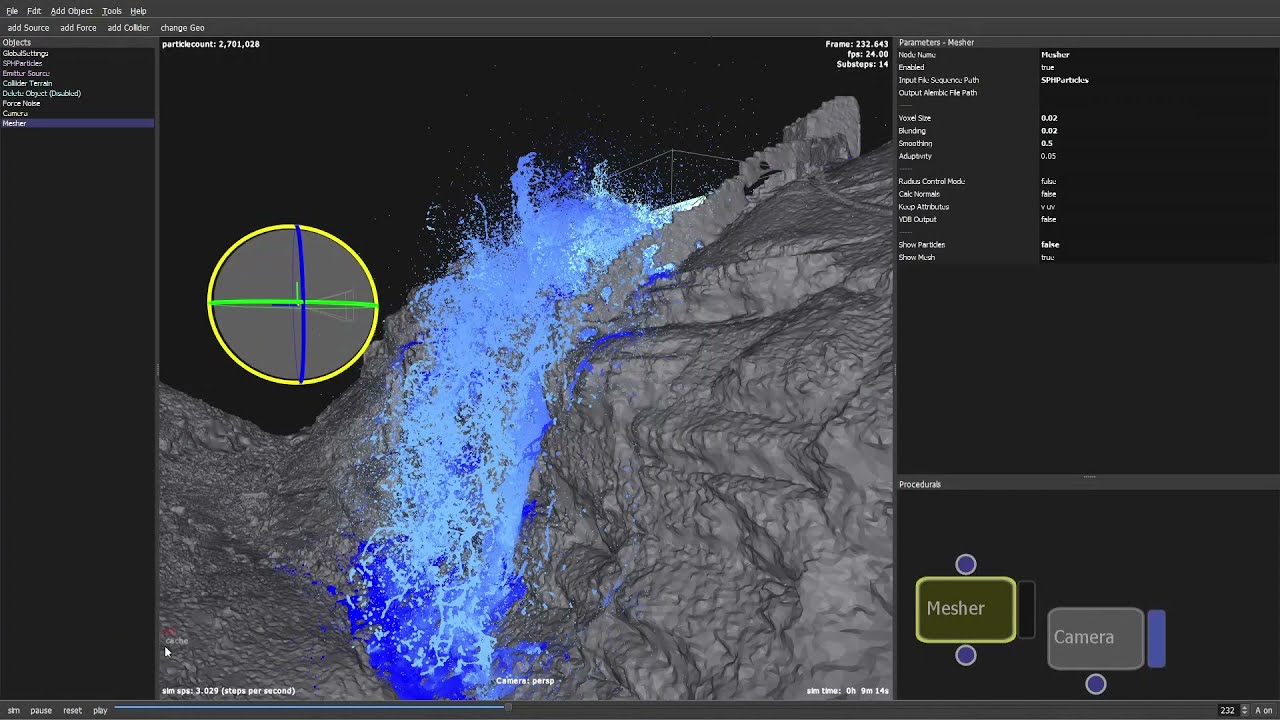Click the Camera node bottom output port
Screen dimensions: 1280x720
tap(1095, 684)
